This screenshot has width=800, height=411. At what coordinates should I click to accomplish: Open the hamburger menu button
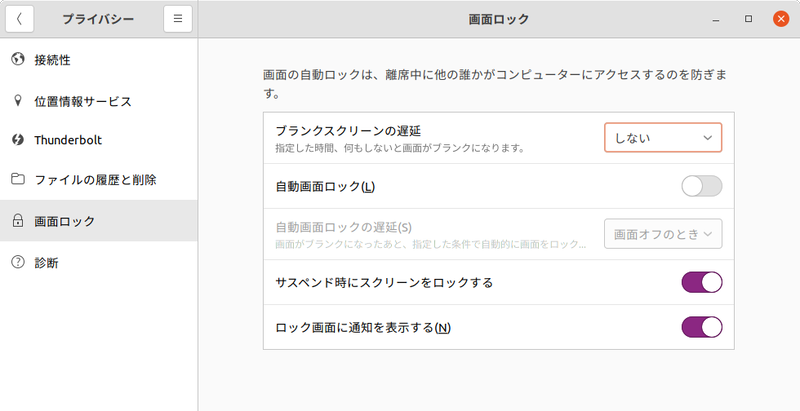(x=177, y=19)
